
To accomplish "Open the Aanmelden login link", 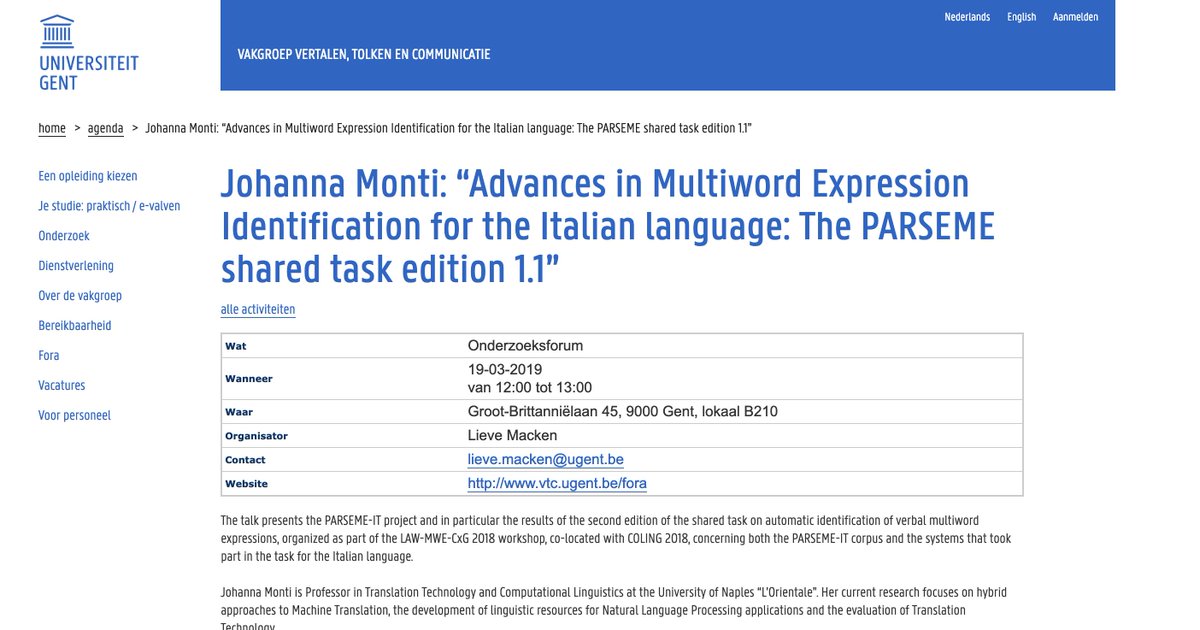I will coord(1076,16).
